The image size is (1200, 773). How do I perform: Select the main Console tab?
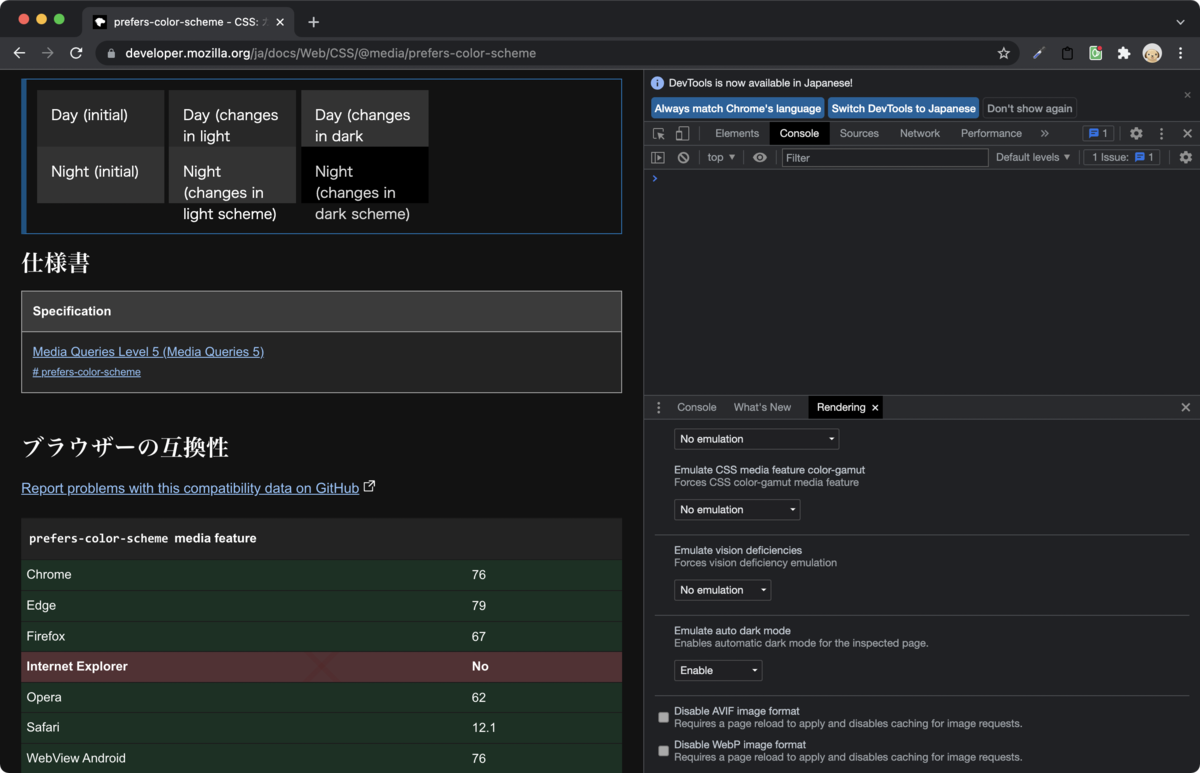(x=799, y=133)
